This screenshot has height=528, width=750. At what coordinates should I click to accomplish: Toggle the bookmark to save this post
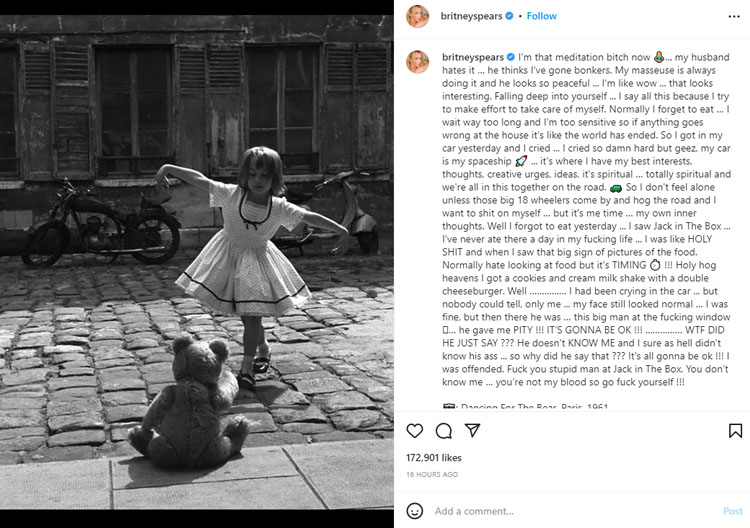(x=735, y=431)
